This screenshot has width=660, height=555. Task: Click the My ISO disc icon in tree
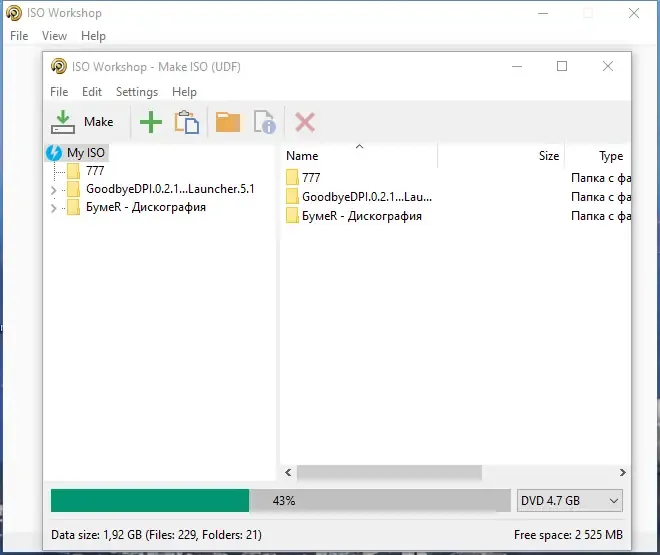(54, 153)
